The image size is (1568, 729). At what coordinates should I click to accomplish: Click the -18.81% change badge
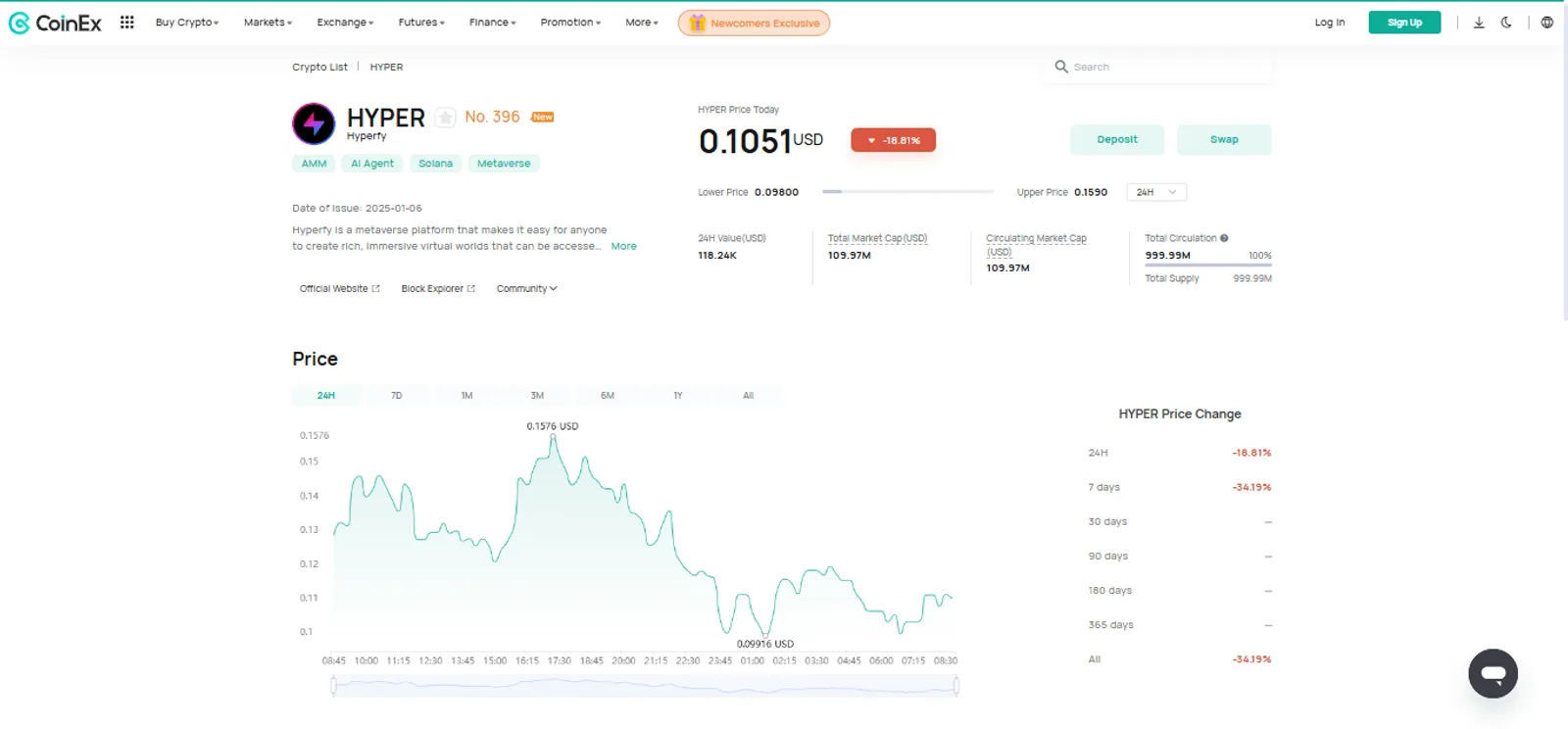893,140
